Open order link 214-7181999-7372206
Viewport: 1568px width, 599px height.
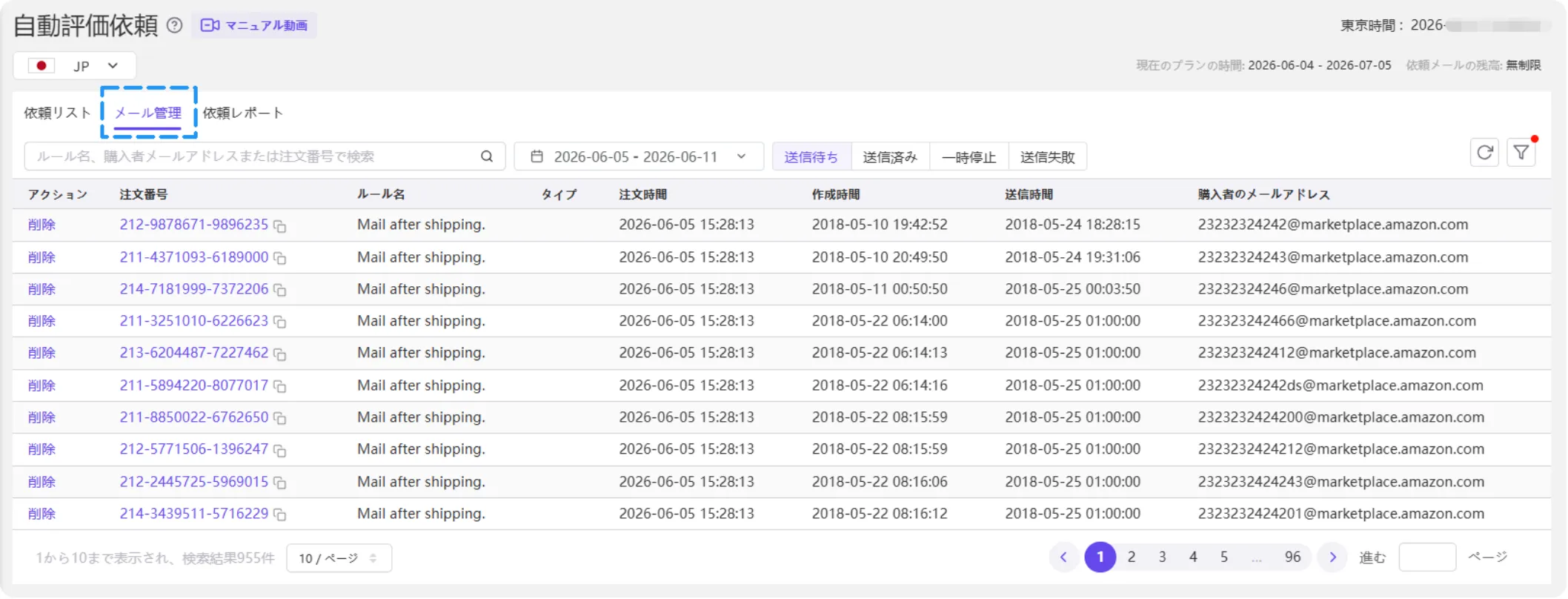point(194,289)
